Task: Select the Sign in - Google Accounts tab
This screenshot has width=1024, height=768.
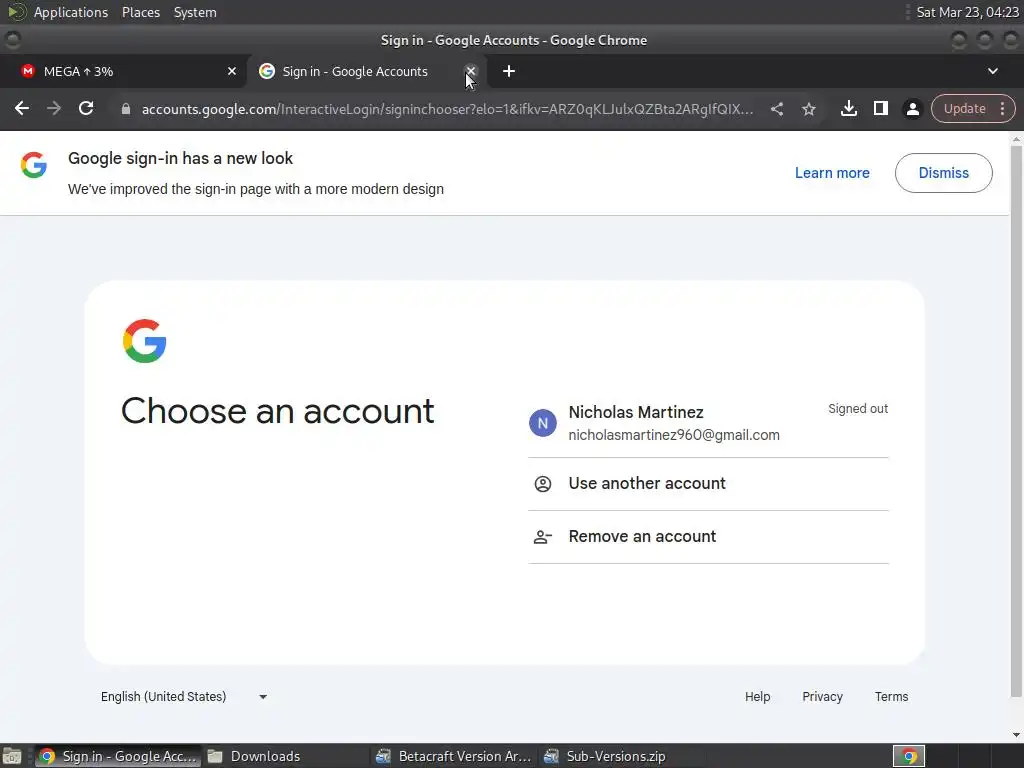Action: (x=366, y=71)
